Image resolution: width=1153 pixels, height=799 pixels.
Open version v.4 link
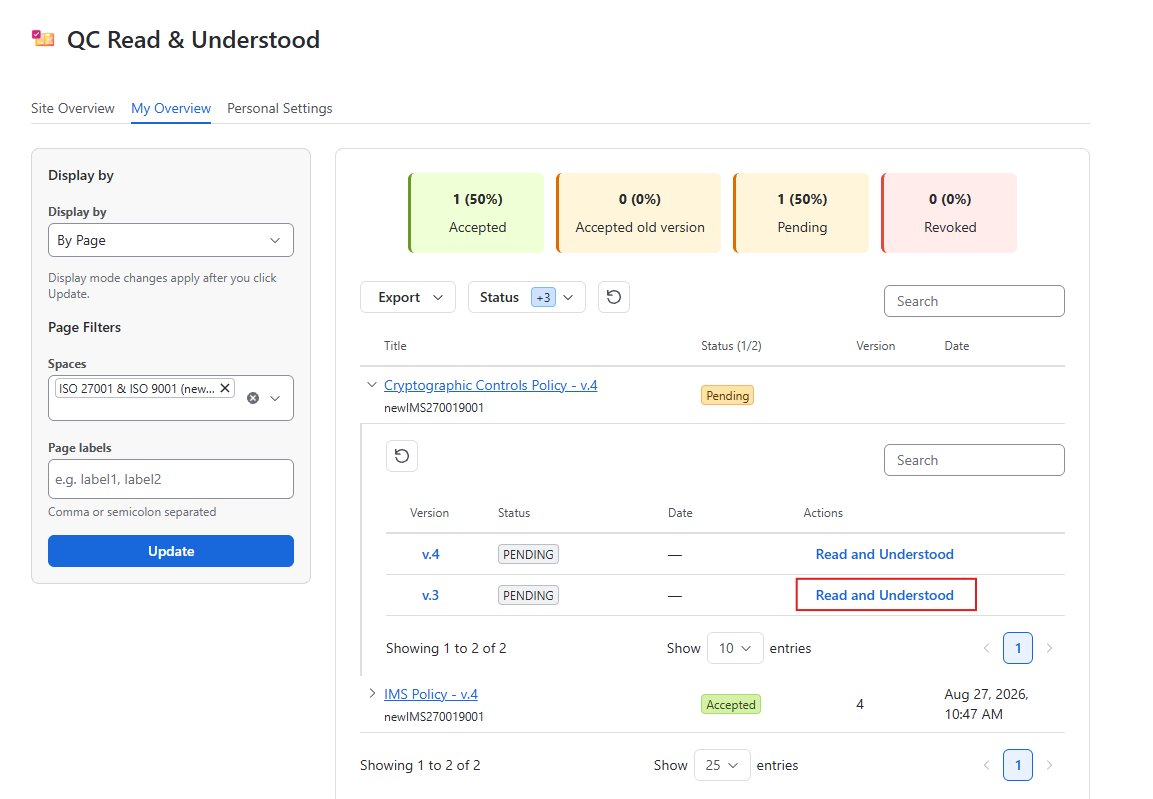tap(430, 554)
